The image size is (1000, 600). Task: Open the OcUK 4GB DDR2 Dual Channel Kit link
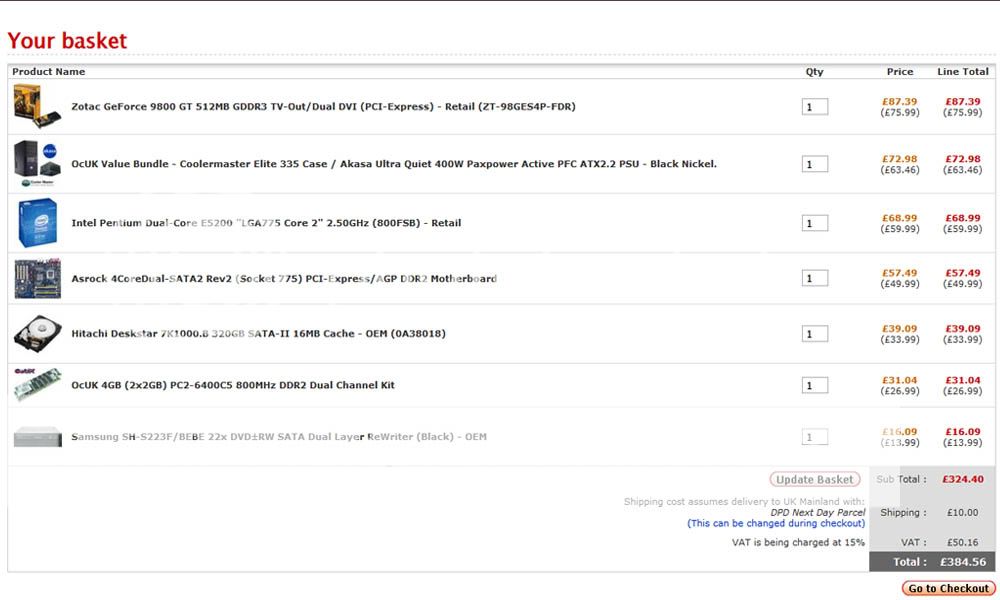[x=233, y=385]
